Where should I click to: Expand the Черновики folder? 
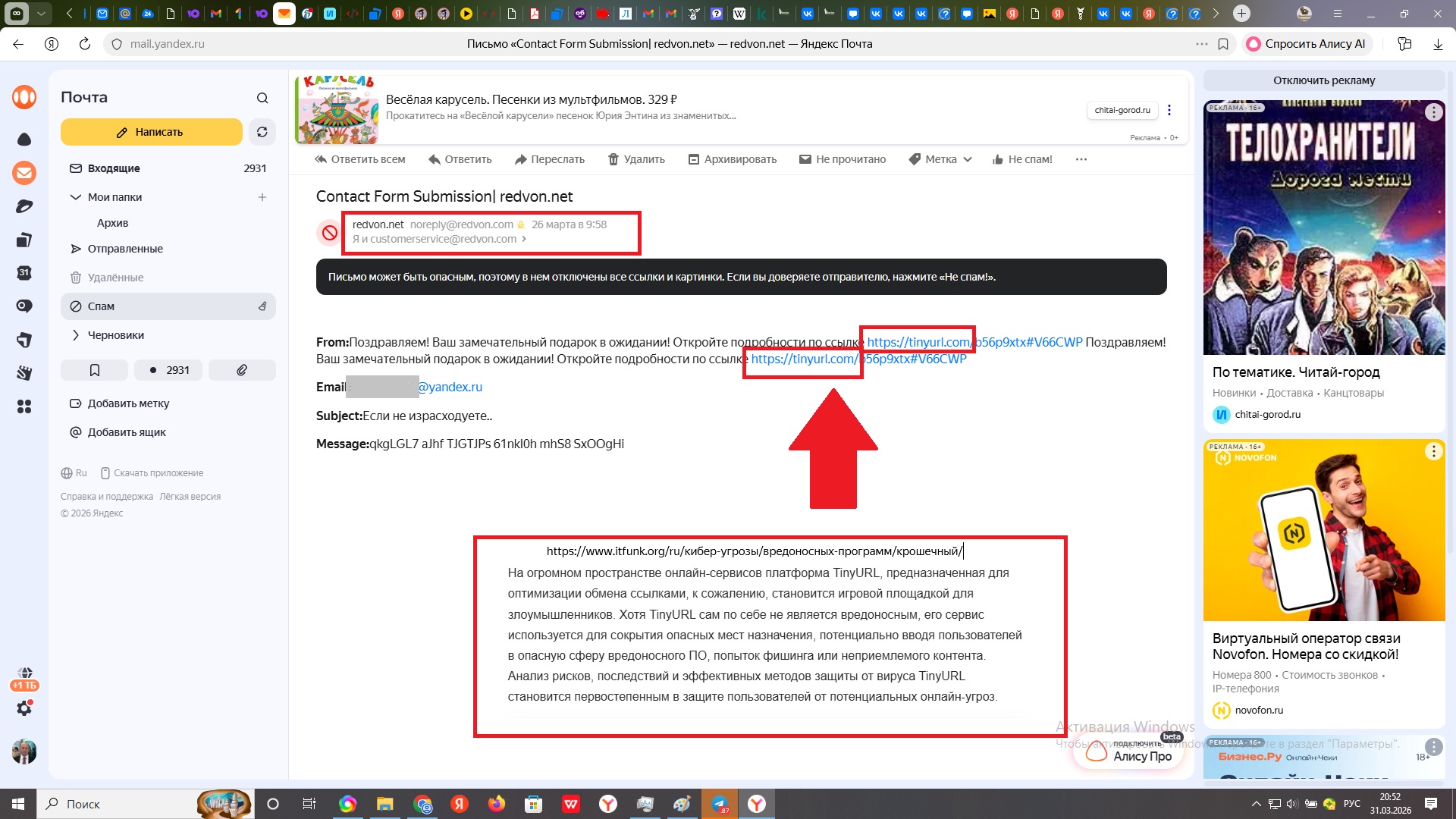click(x=75, y=335)
